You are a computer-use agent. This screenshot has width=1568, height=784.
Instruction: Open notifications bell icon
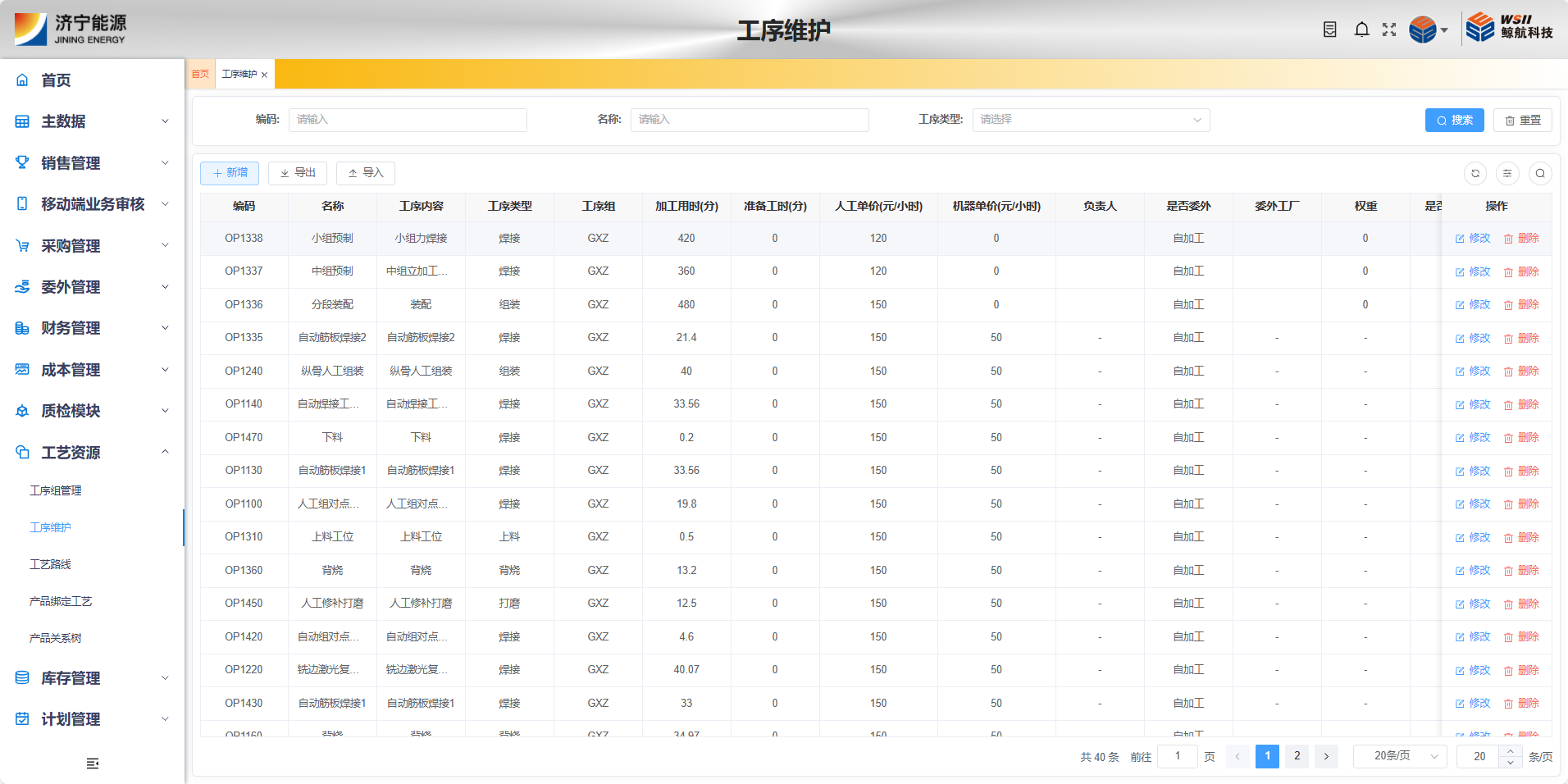(x=1361, y=30)
